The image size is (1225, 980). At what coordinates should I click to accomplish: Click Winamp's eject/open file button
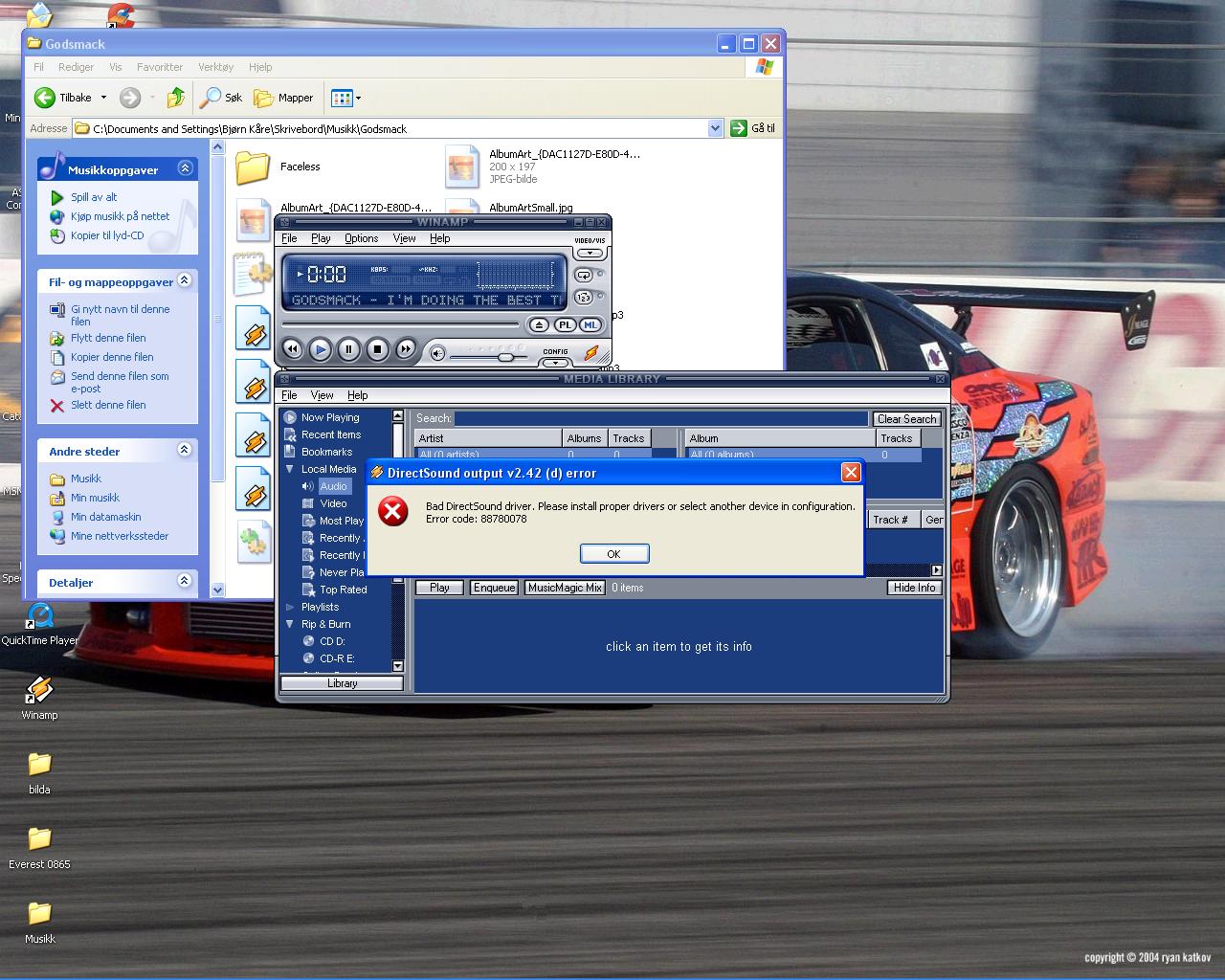point(539,325)
